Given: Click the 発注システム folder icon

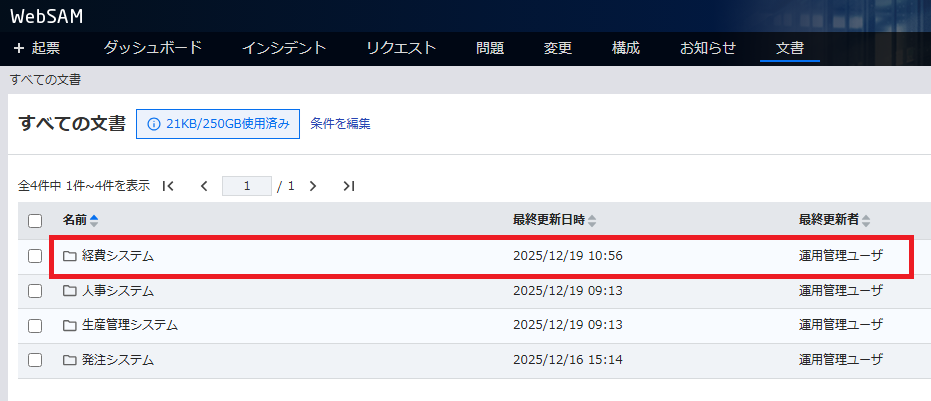Looking at the screenshot, I should [69, 360].
